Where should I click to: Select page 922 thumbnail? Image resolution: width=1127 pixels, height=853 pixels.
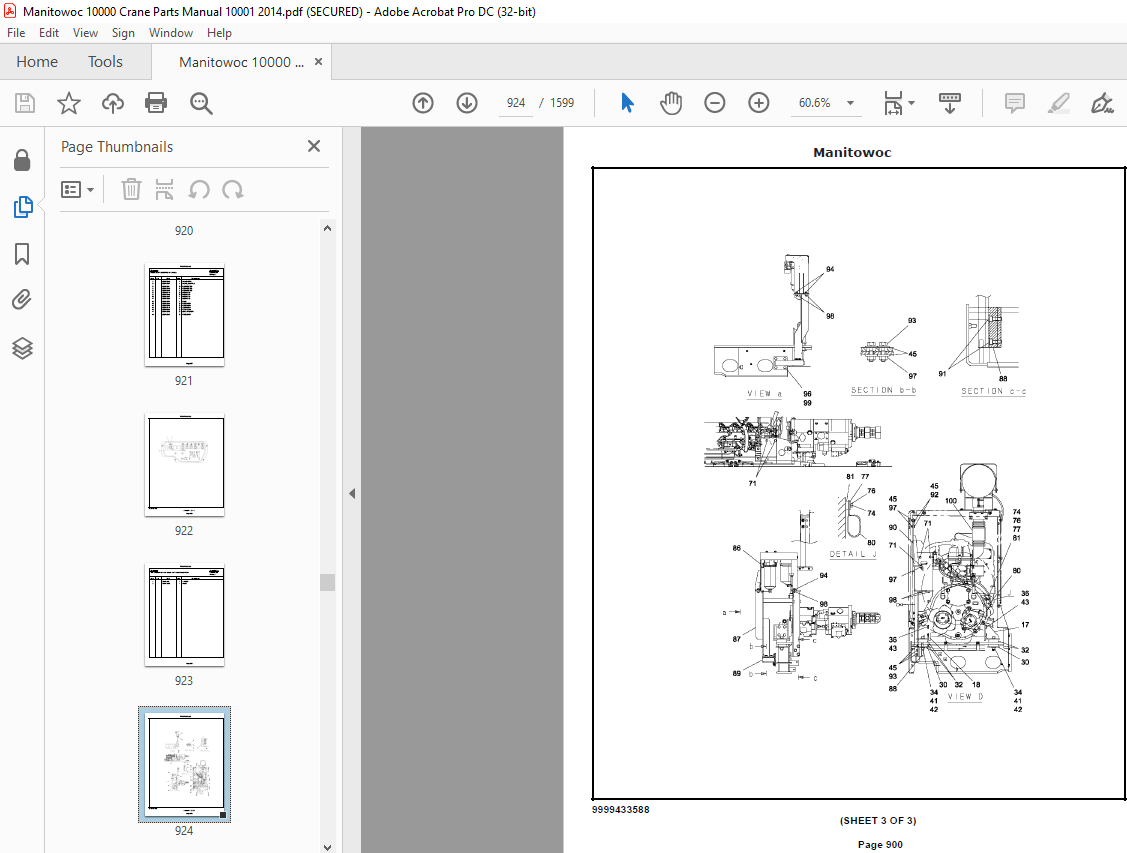185,465
